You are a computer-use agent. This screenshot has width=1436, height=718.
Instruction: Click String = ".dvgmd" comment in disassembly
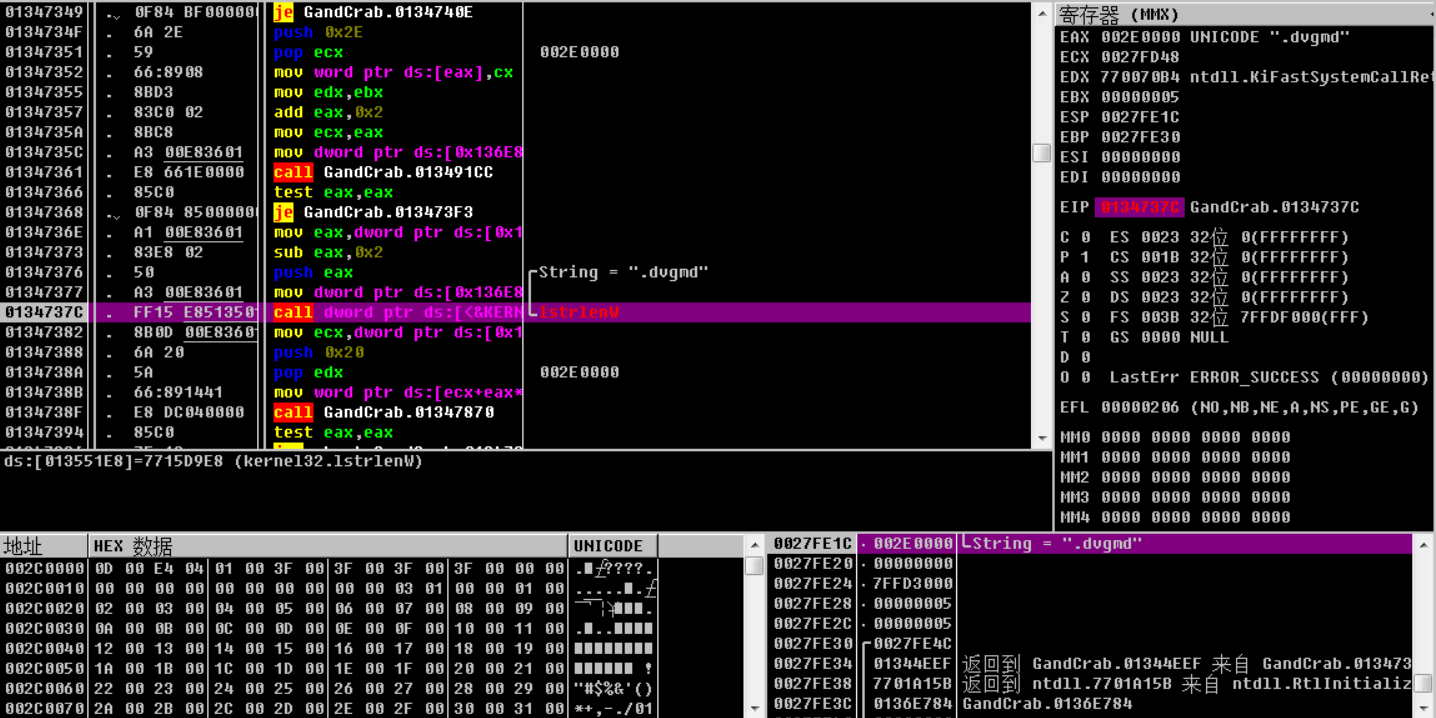(623, 272)
